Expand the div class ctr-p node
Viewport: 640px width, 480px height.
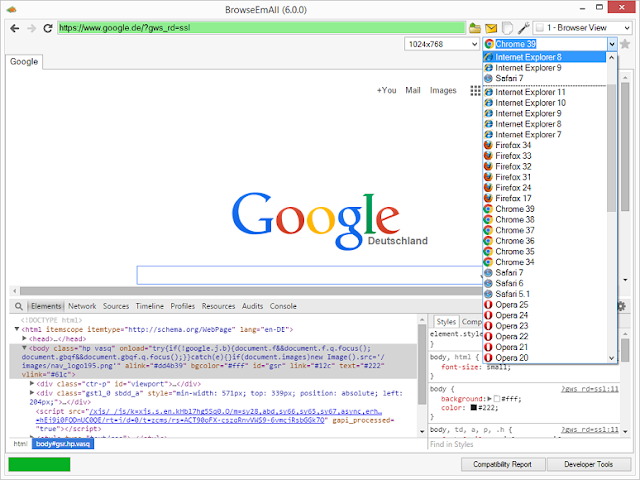pyautogui.click(x=32, y=383)
